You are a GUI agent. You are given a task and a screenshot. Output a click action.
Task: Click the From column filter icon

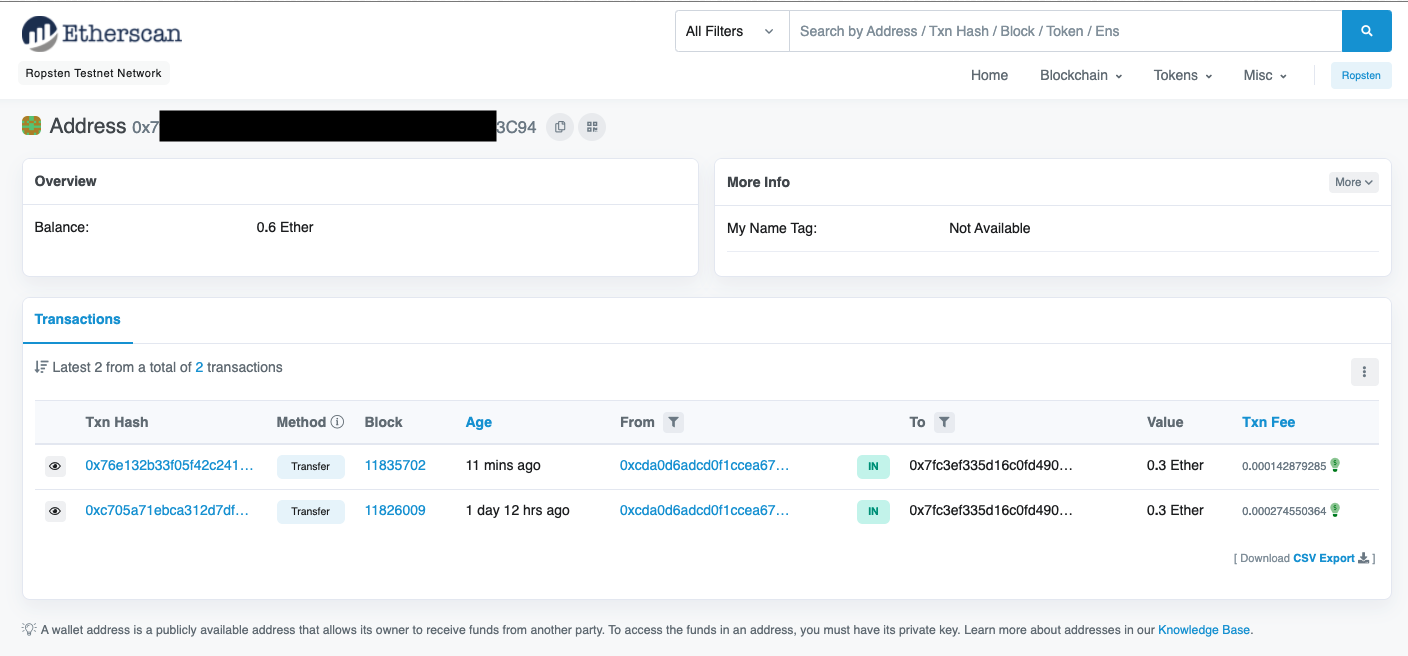(x=674, y=422)
